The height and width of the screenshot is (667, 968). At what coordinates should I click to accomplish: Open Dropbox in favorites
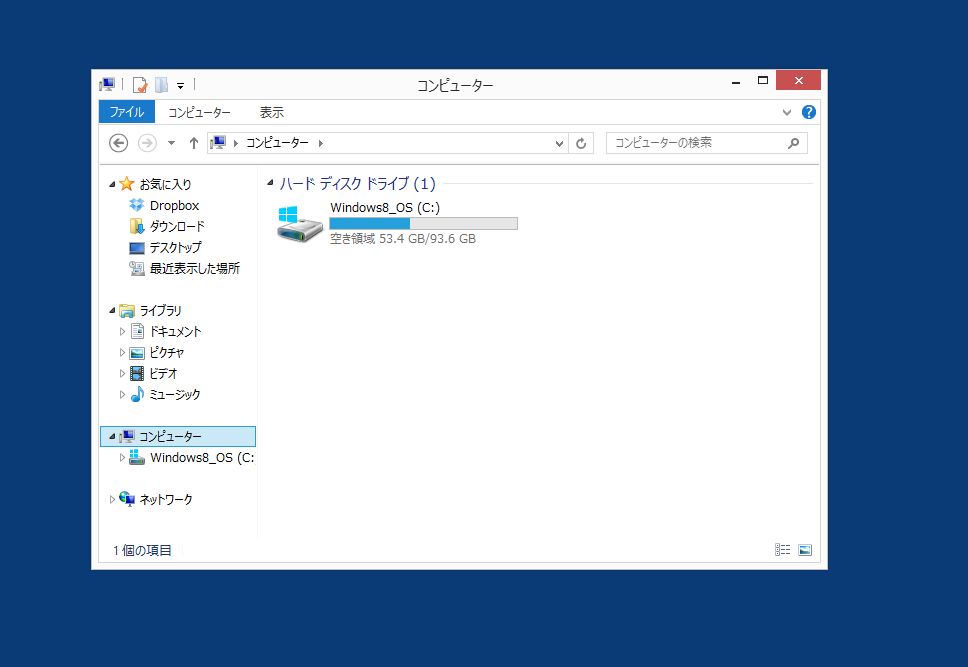click(x=174, y=205)
